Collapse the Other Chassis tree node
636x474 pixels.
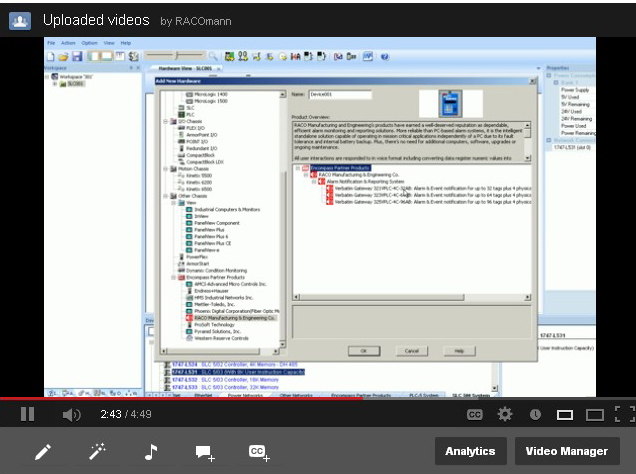point(165,196)
